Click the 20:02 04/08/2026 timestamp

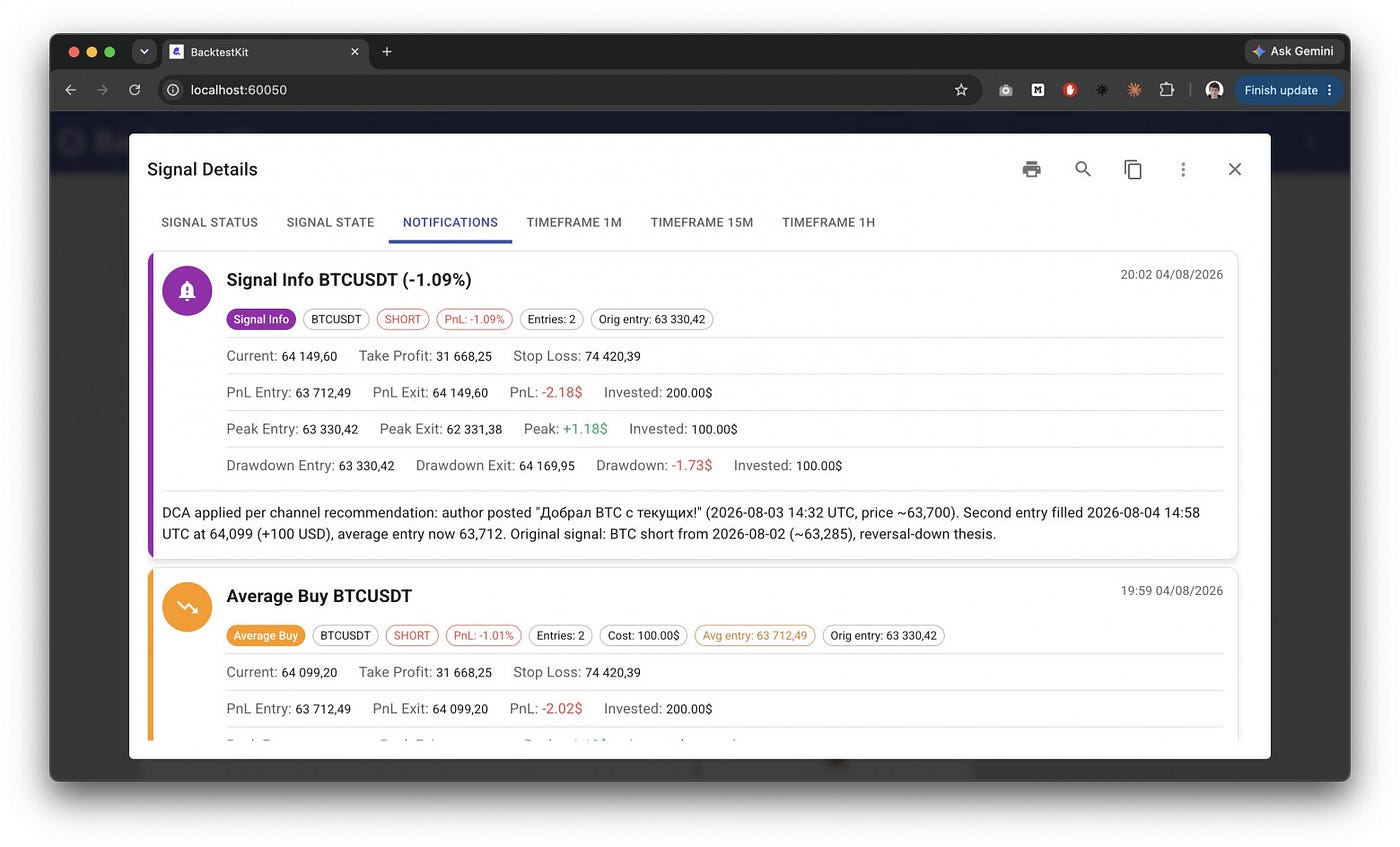click(x=1171, y=275)
